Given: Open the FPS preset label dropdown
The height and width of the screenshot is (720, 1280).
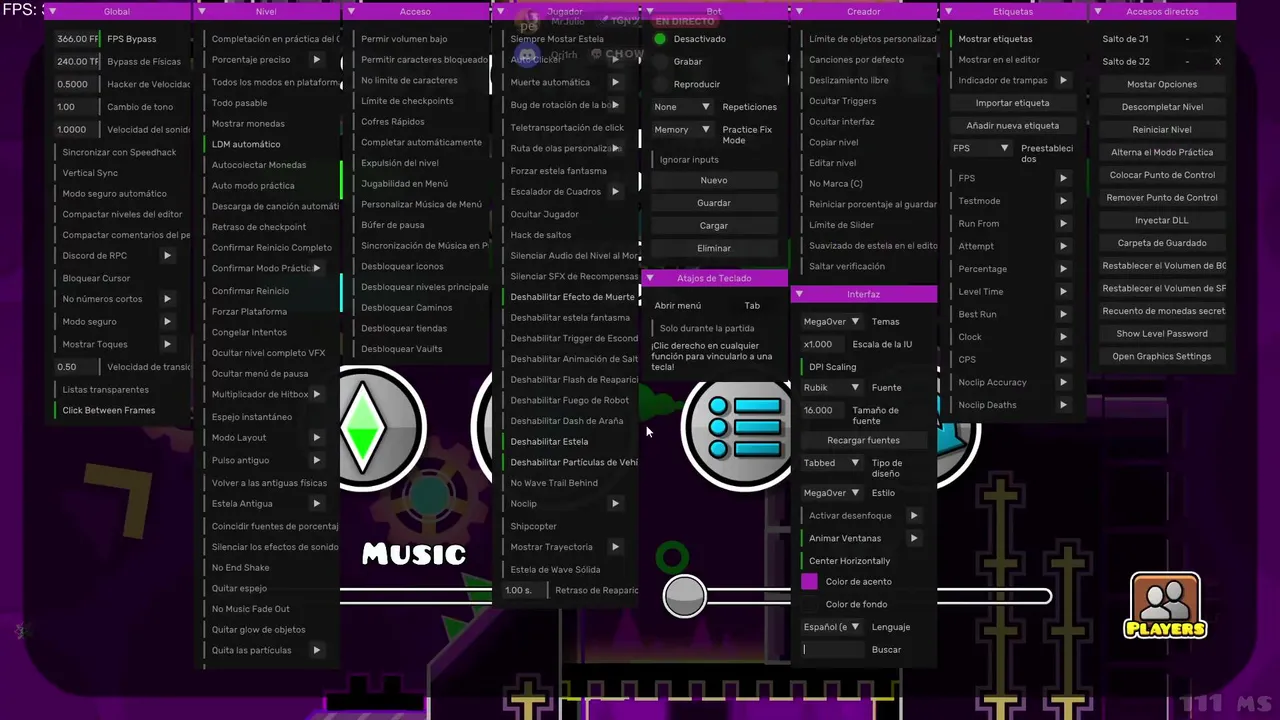Looking at the screenshot, I should (x=981, y=148).
